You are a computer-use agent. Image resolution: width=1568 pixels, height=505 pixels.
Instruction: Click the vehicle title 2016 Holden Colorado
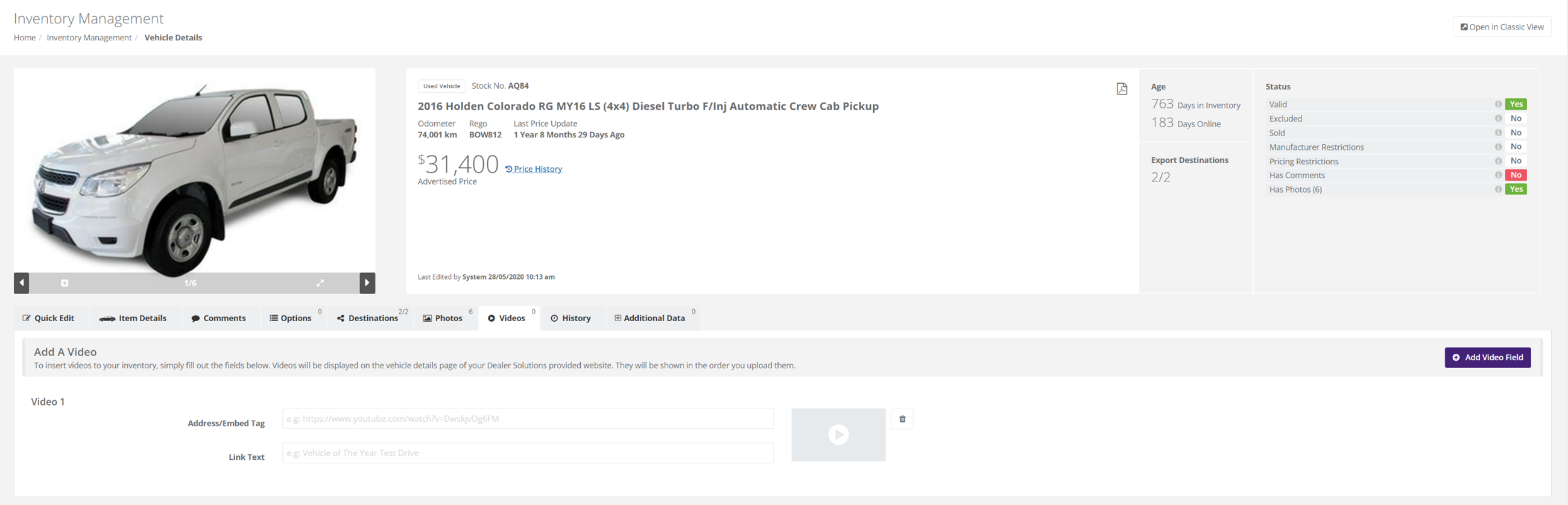pyautogui.click(x=648, y=106)
